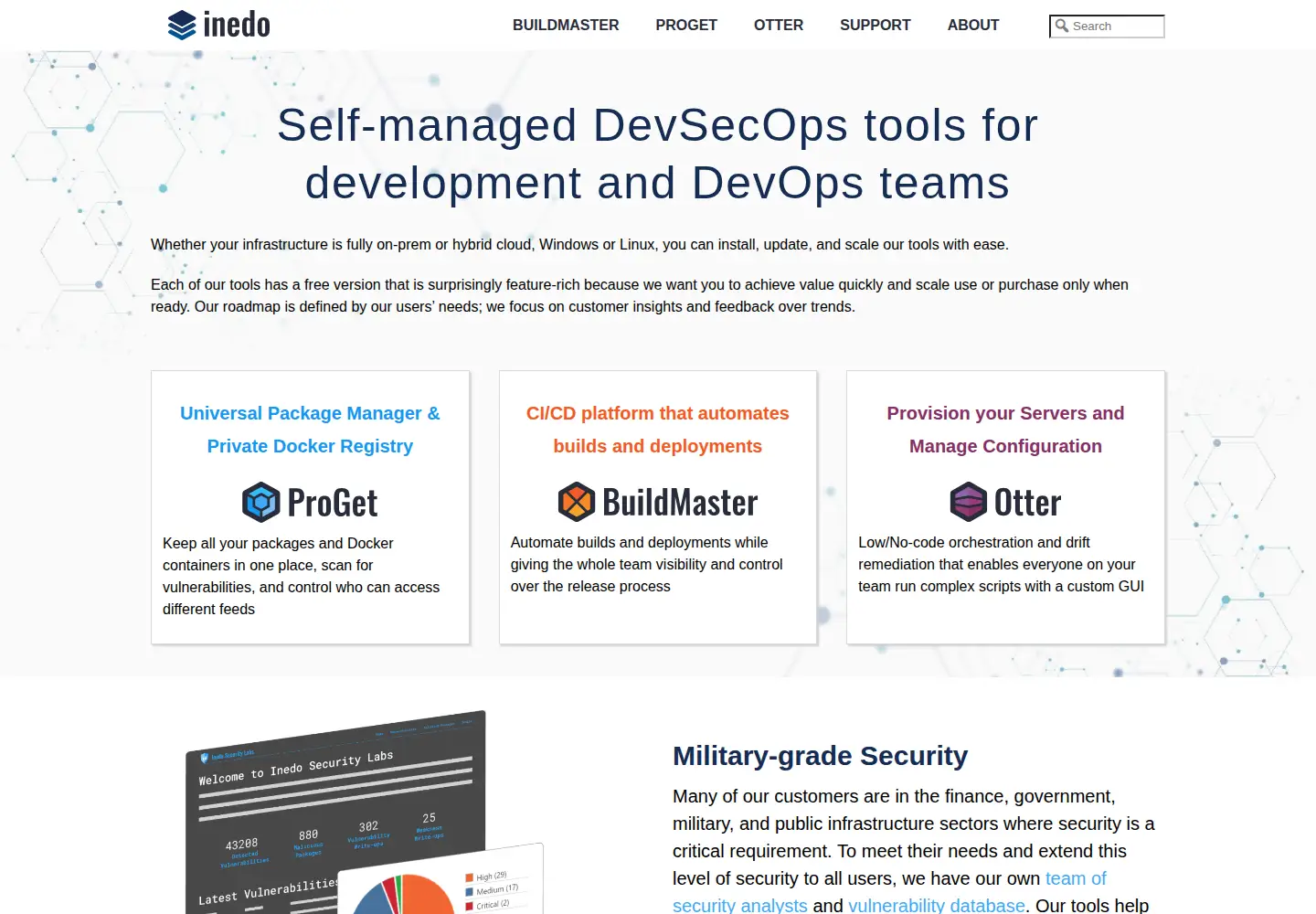Open the BUILDMASTER nav menu
The image size is (1316, 914).
coord(566,26)
